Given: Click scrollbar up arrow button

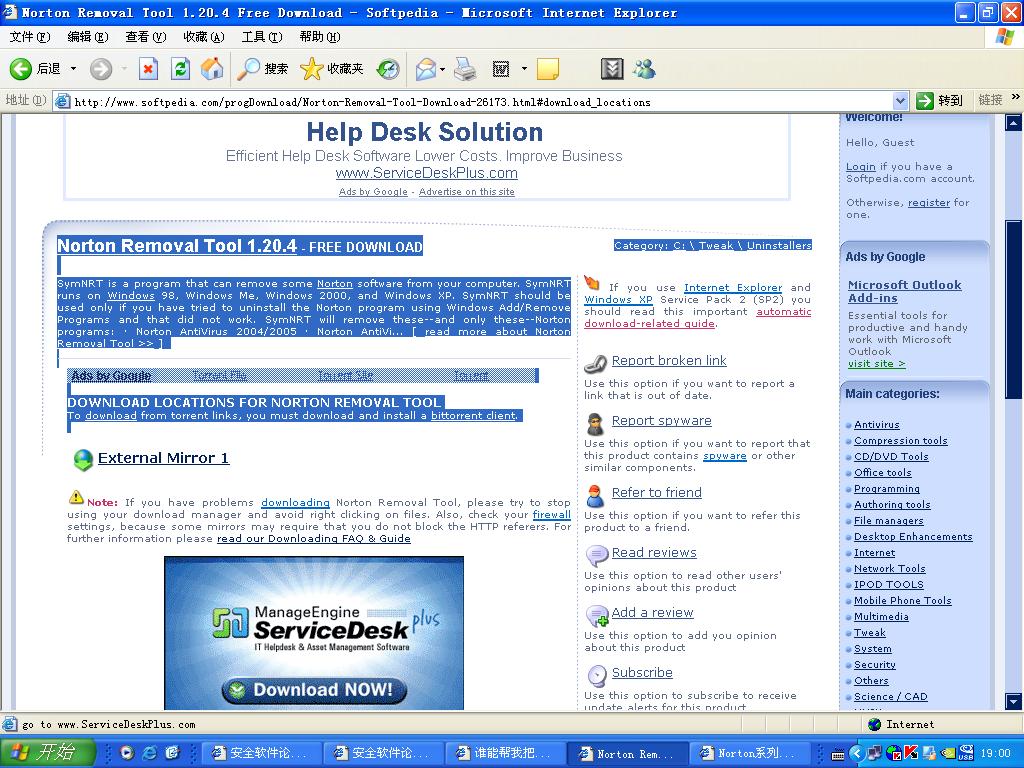Looking at the screenshot, I should coord(1014,122).
